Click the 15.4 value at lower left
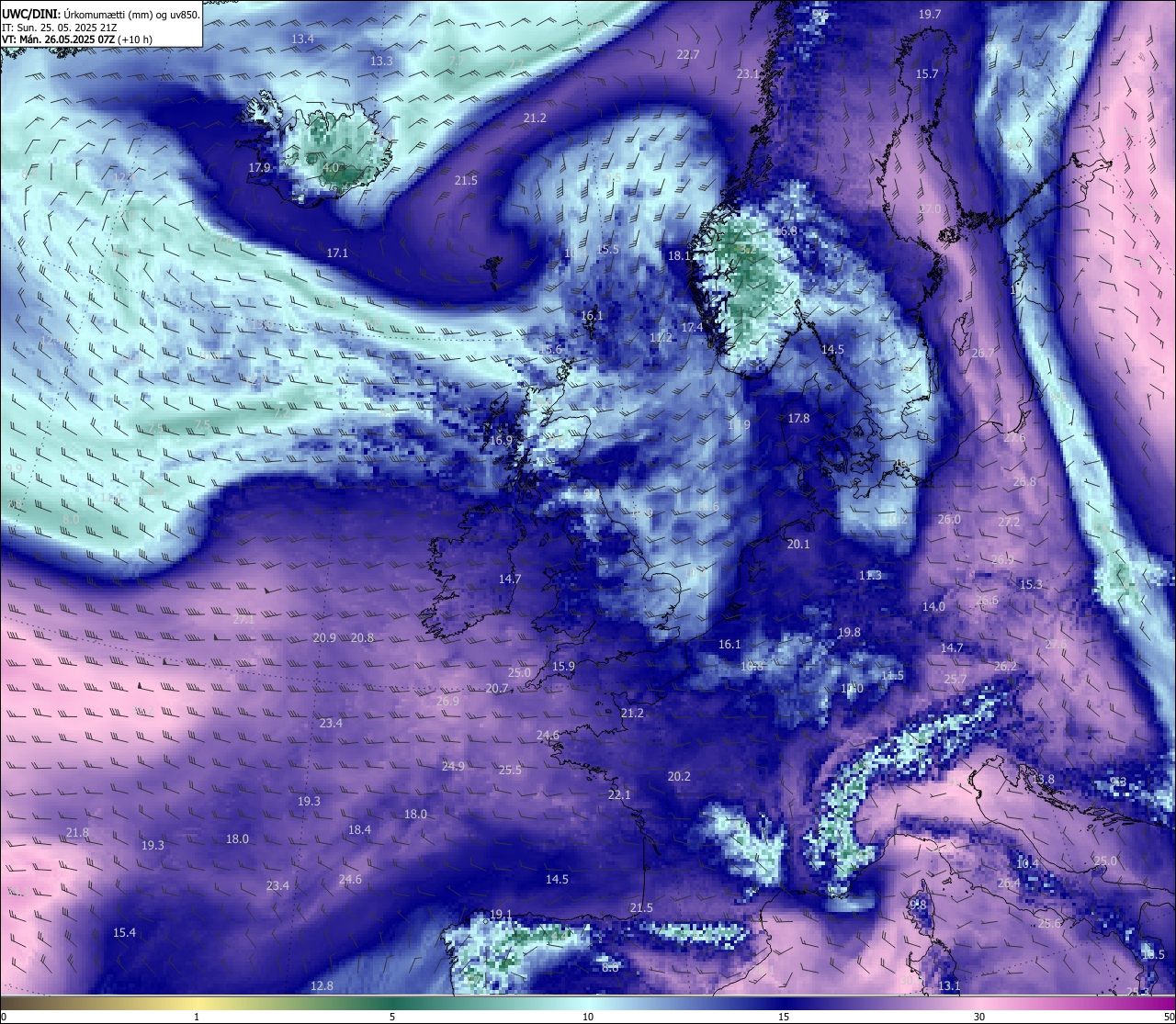Screen dimensions: 1176x1024 (124, 933)
